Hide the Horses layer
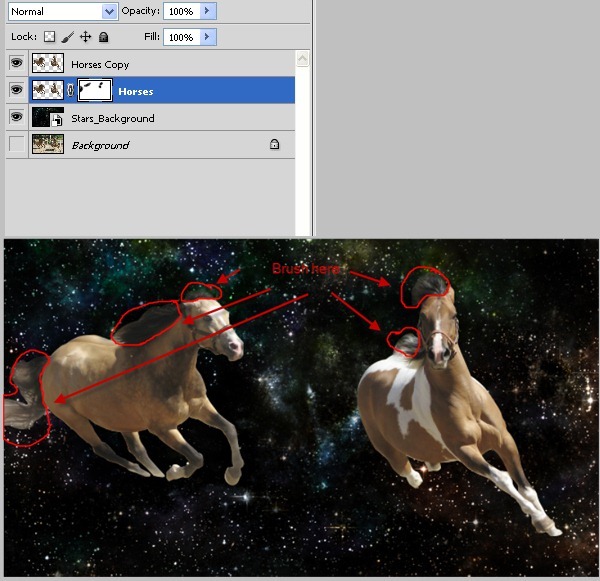 [16, 90]
